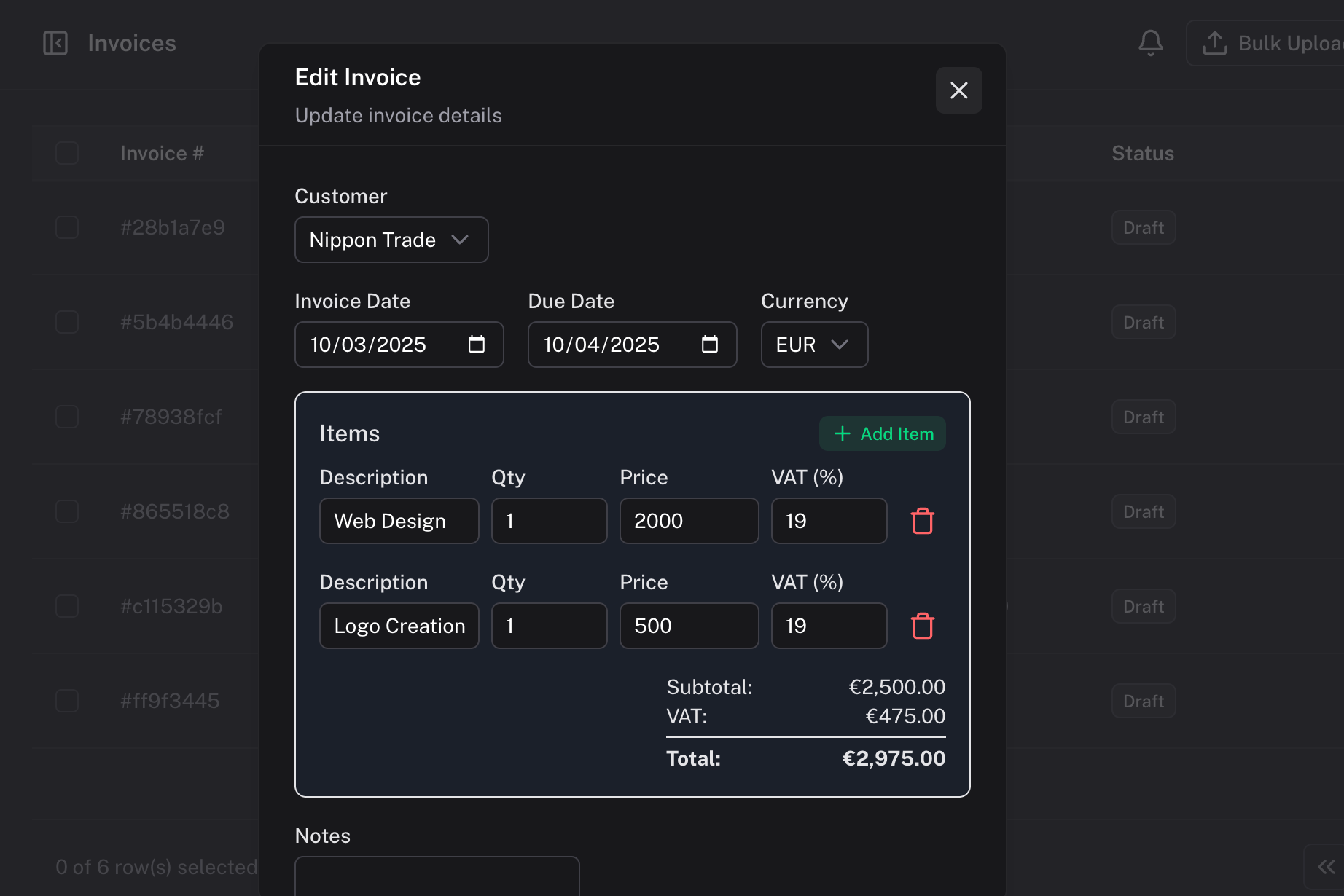Click into the Notes text area
The height and width of the screenshot is (896, 1344).
437,876
